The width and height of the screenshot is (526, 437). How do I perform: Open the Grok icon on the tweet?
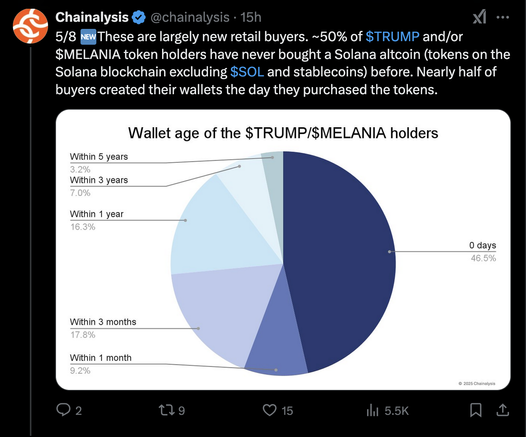pos(480,17)
